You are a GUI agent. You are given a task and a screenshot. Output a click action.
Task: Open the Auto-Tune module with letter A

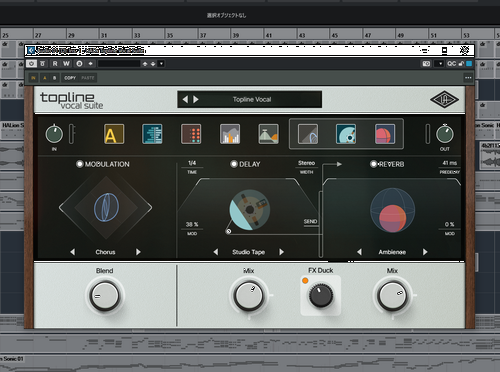click(x=114, y=134)
